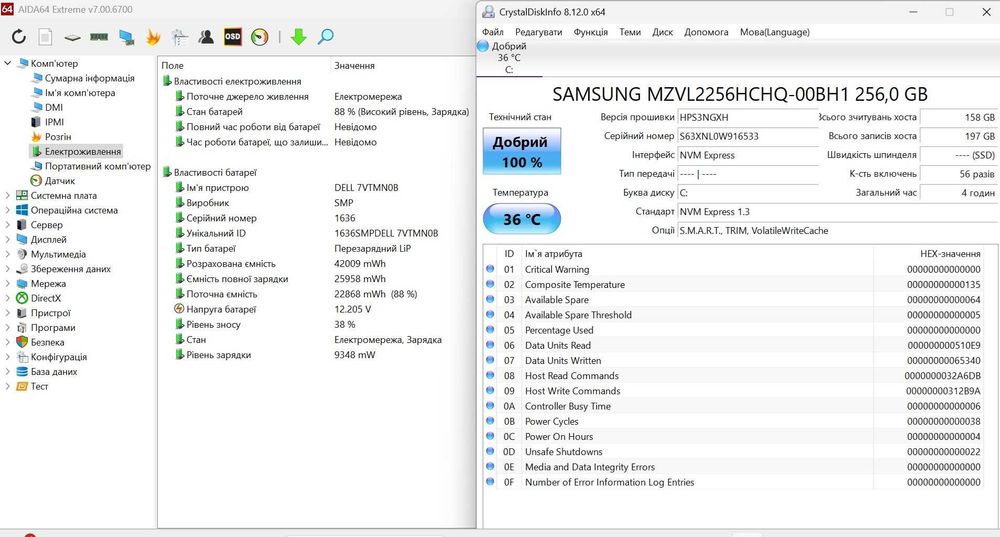1000x537 pixels.
Task: Open search with the magnifier icon
Action: tap(325, 37)
